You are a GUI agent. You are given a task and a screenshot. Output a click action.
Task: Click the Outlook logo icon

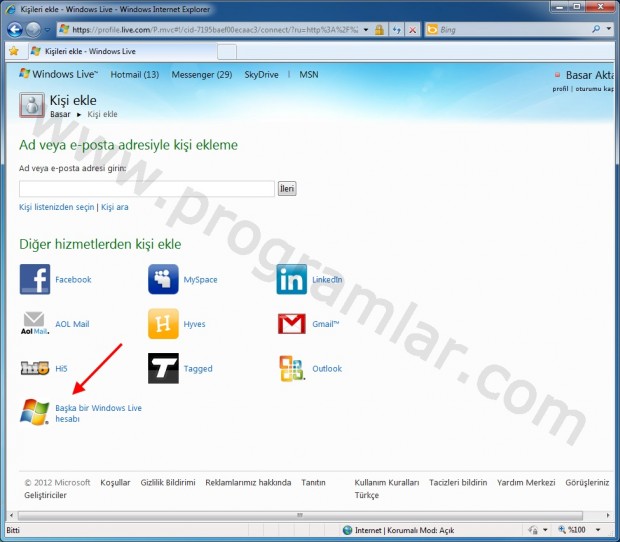[292, 368]
